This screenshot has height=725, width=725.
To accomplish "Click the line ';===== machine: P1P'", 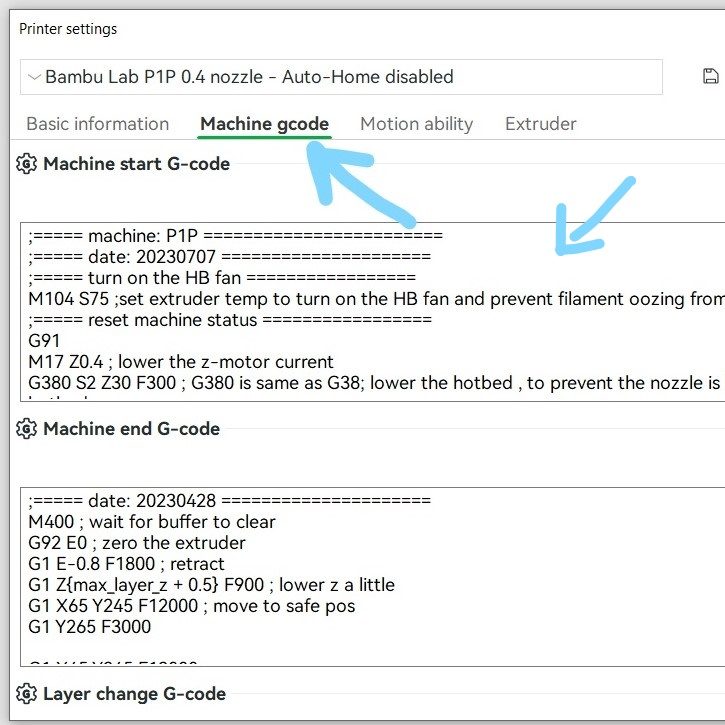I will [x=235, y=236].
